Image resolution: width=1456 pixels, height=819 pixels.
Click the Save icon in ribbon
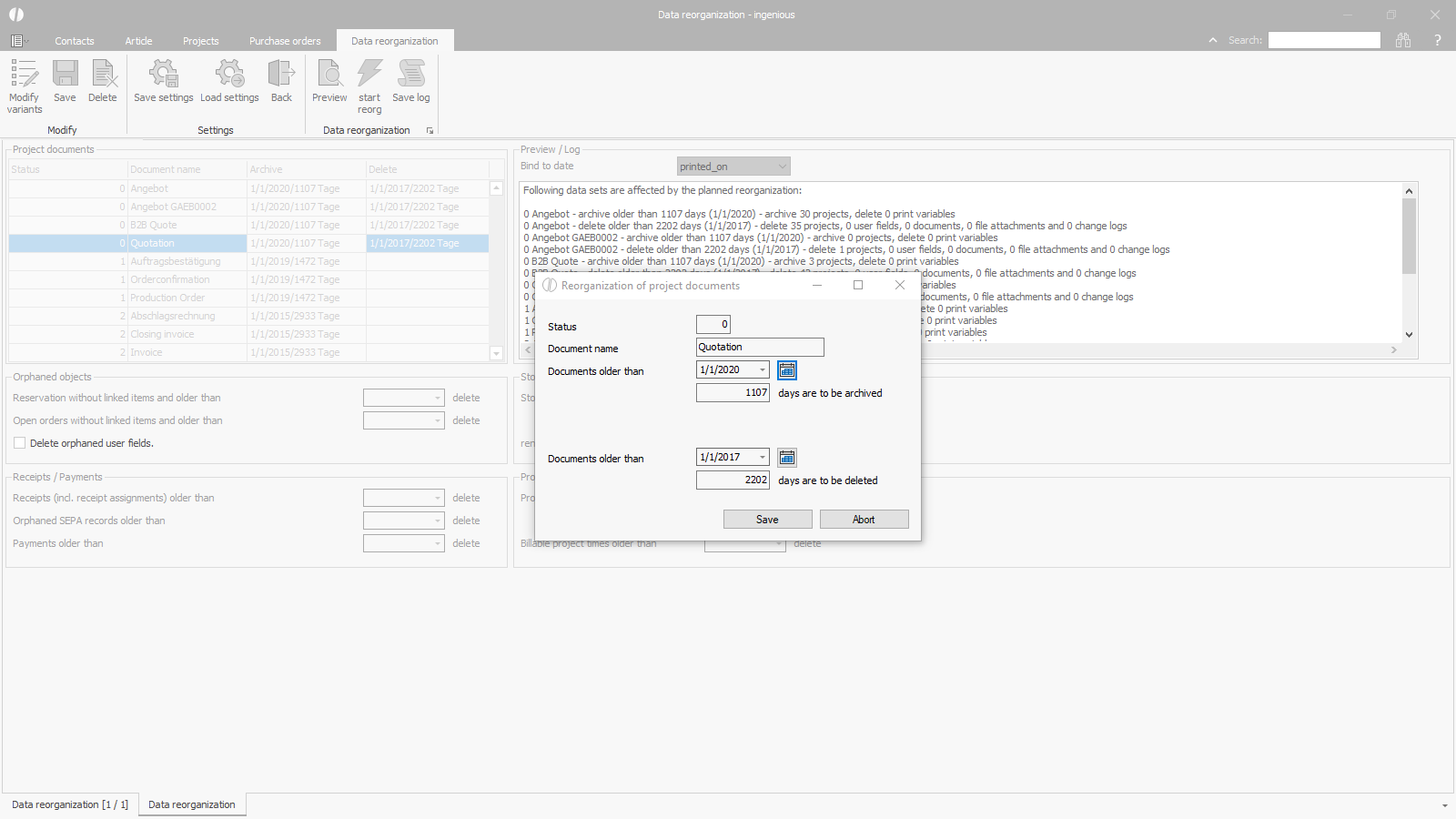pos(65,75)
